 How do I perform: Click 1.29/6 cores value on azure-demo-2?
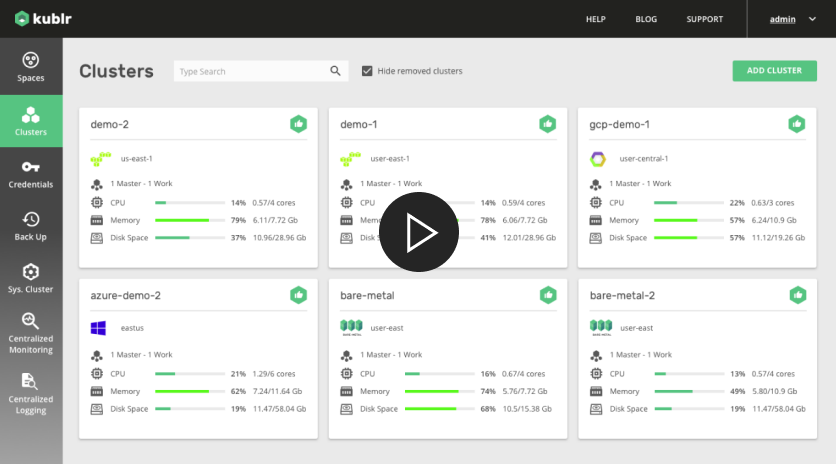tap(274, 374)
